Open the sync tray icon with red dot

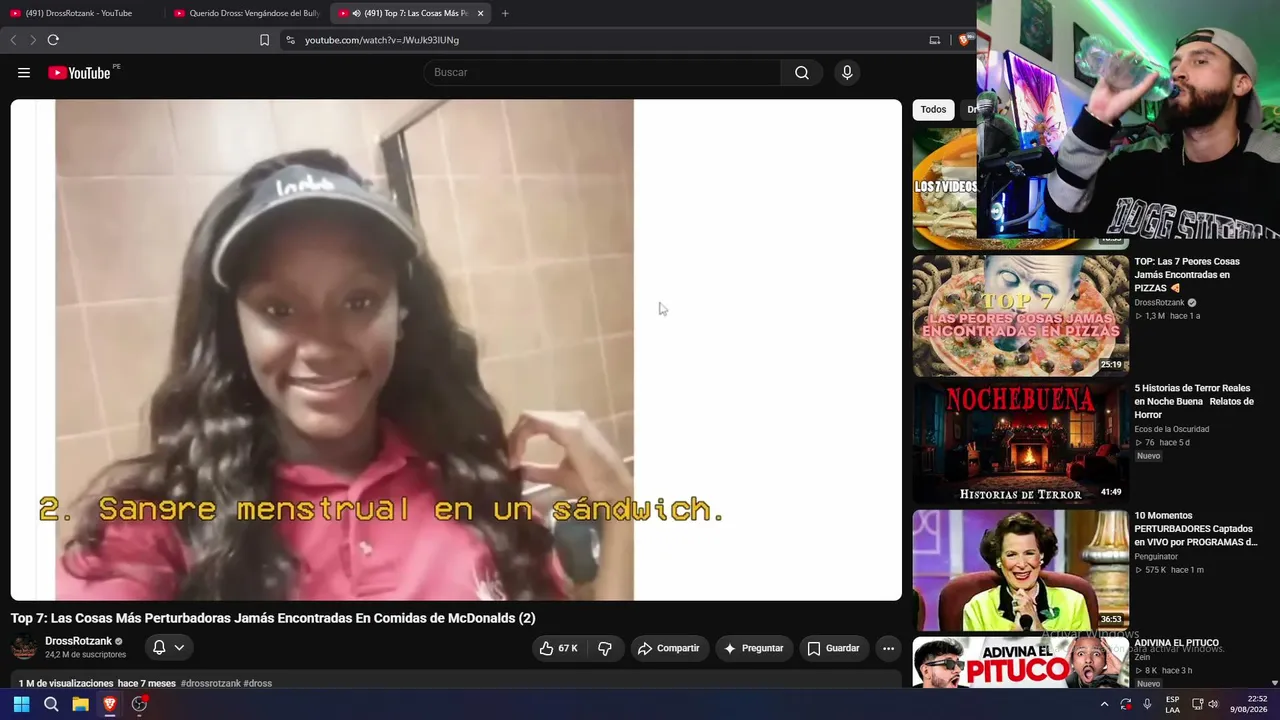(1126, 704)
